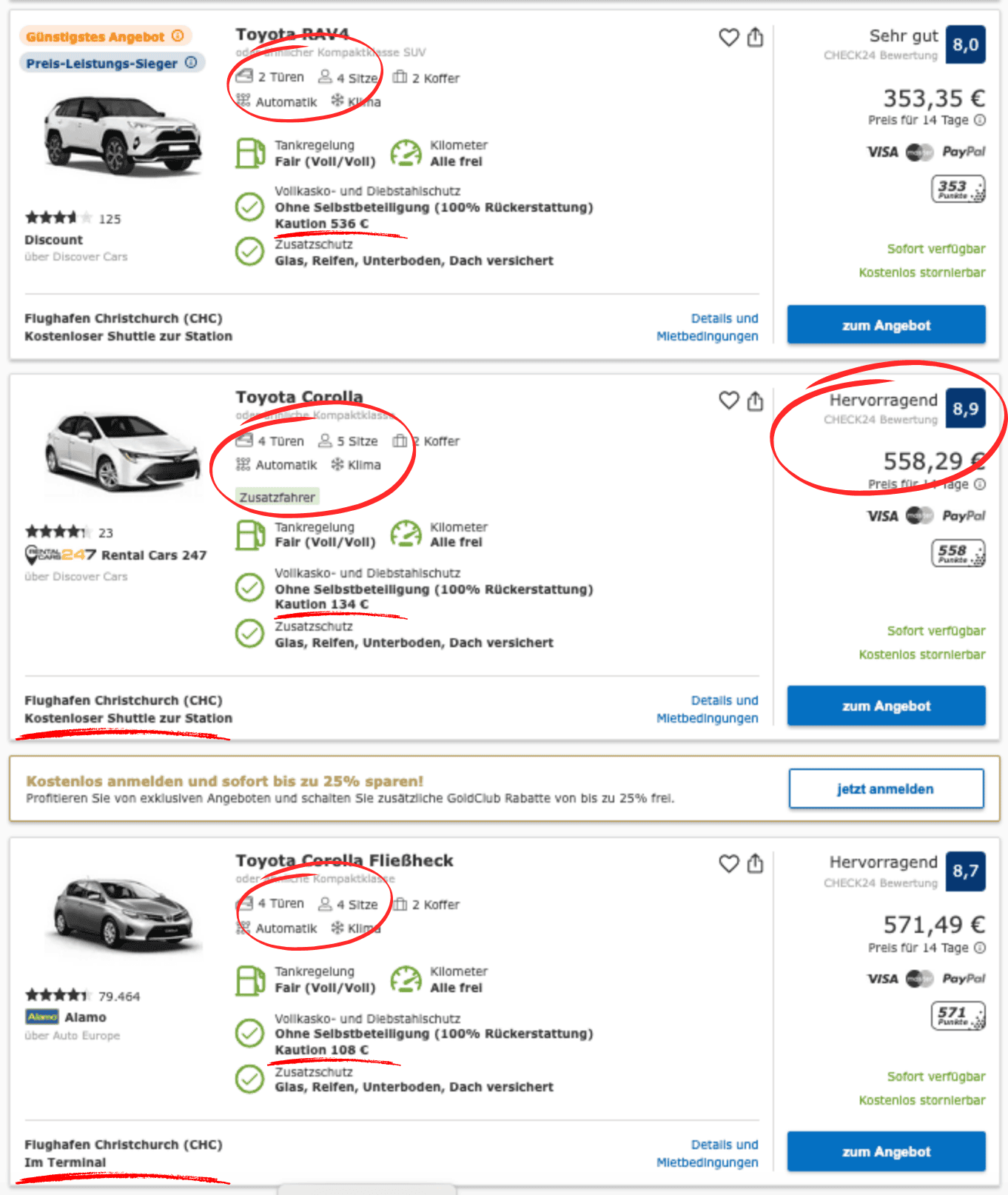Open the Toyota RAV4 offer via zum Angebot
The width and height of the screenshot is (1008, 1195).
886,325
